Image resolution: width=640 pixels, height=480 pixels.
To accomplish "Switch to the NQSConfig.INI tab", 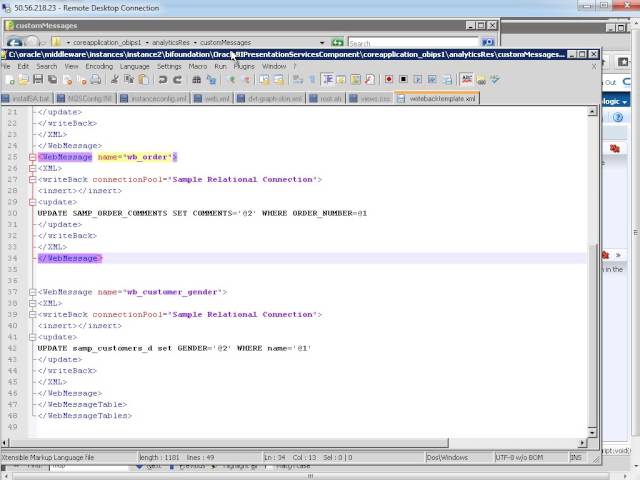I will click(85, 98).
